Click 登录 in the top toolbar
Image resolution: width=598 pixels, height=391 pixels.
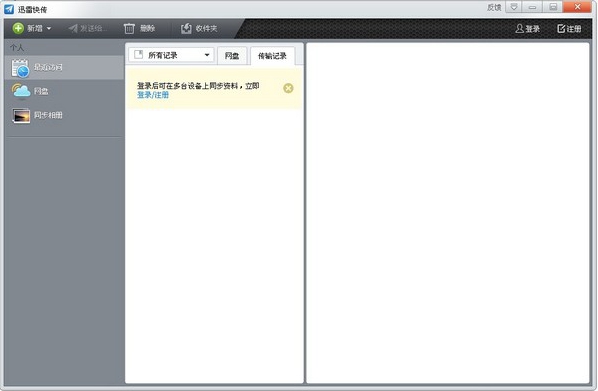(x=527, y=29)
